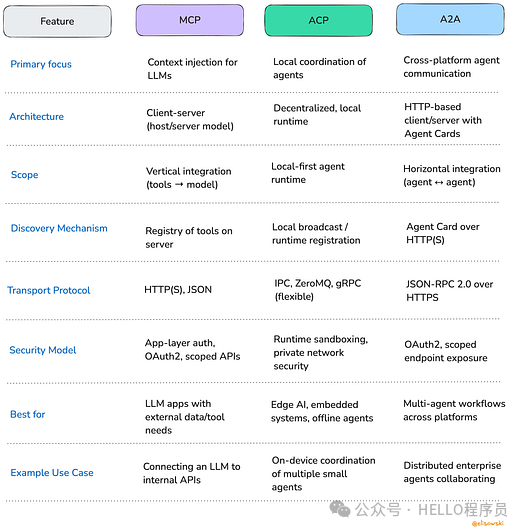525x531 pixels.
Task: Click 'Context injection for LLMs' cell
Action: coord(192,69)
